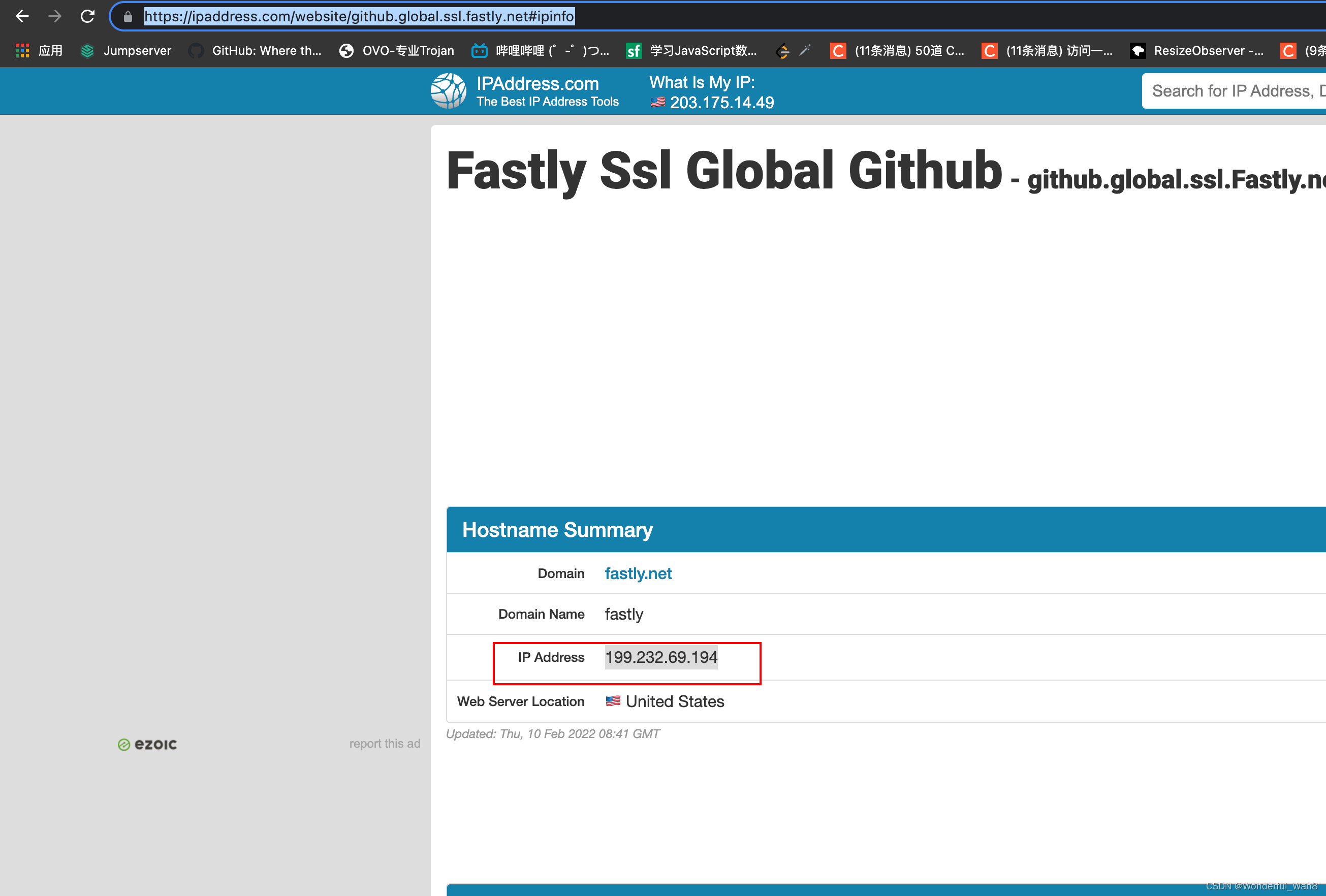
Task: Click the ezoic logo
Action: coord(147,744)
